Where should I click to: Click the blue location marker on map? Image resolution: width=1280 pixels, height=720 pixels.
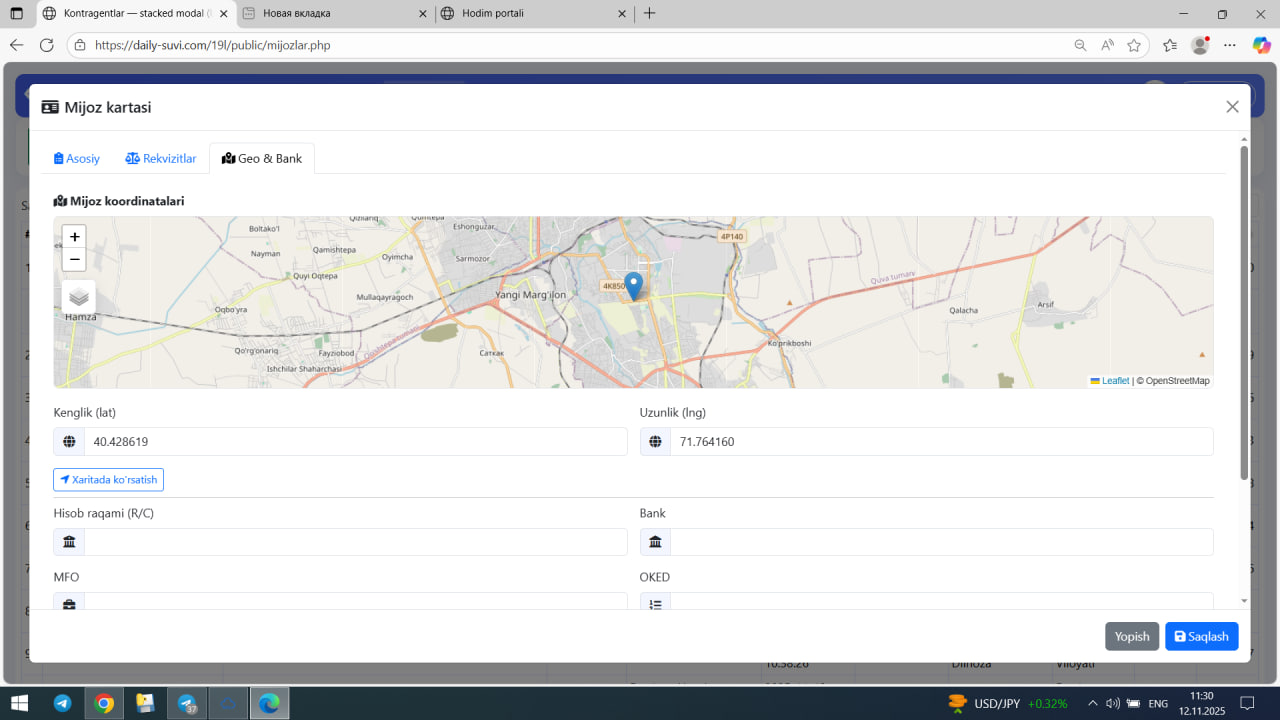click(633, 285)
